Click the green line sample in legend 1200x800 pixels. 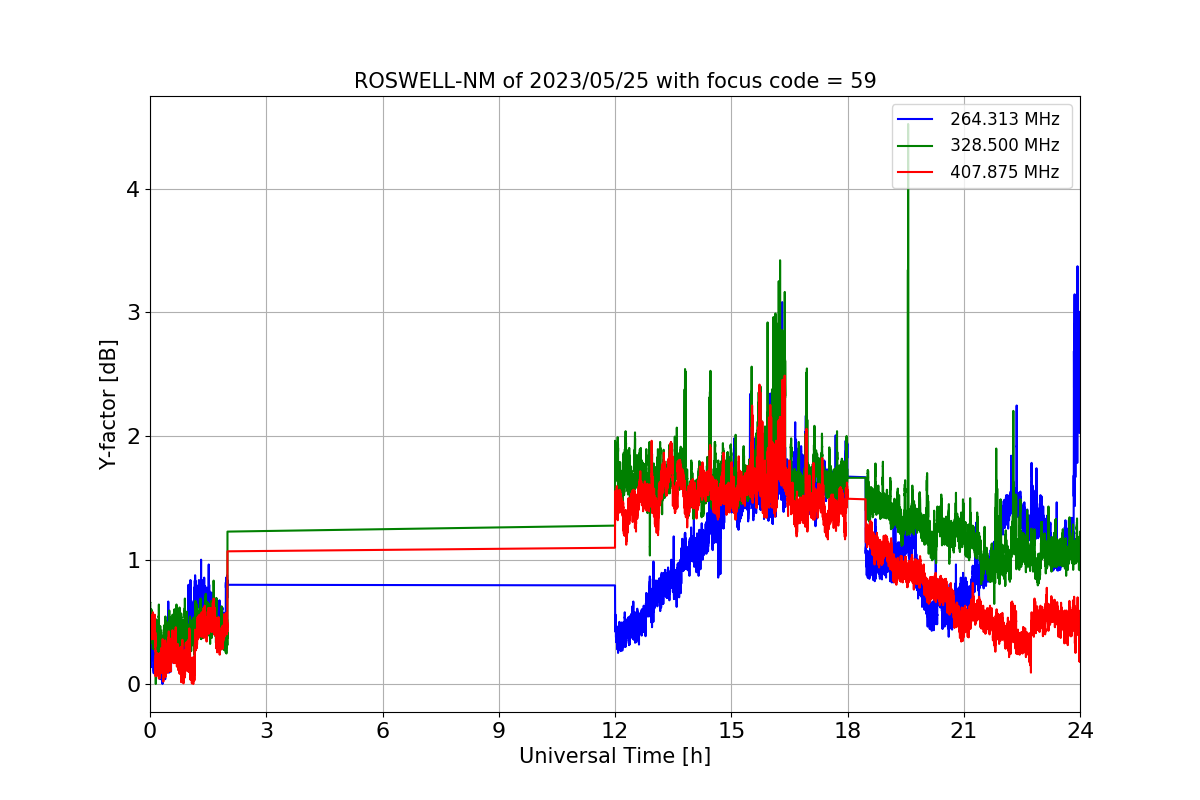pos(917,146)
